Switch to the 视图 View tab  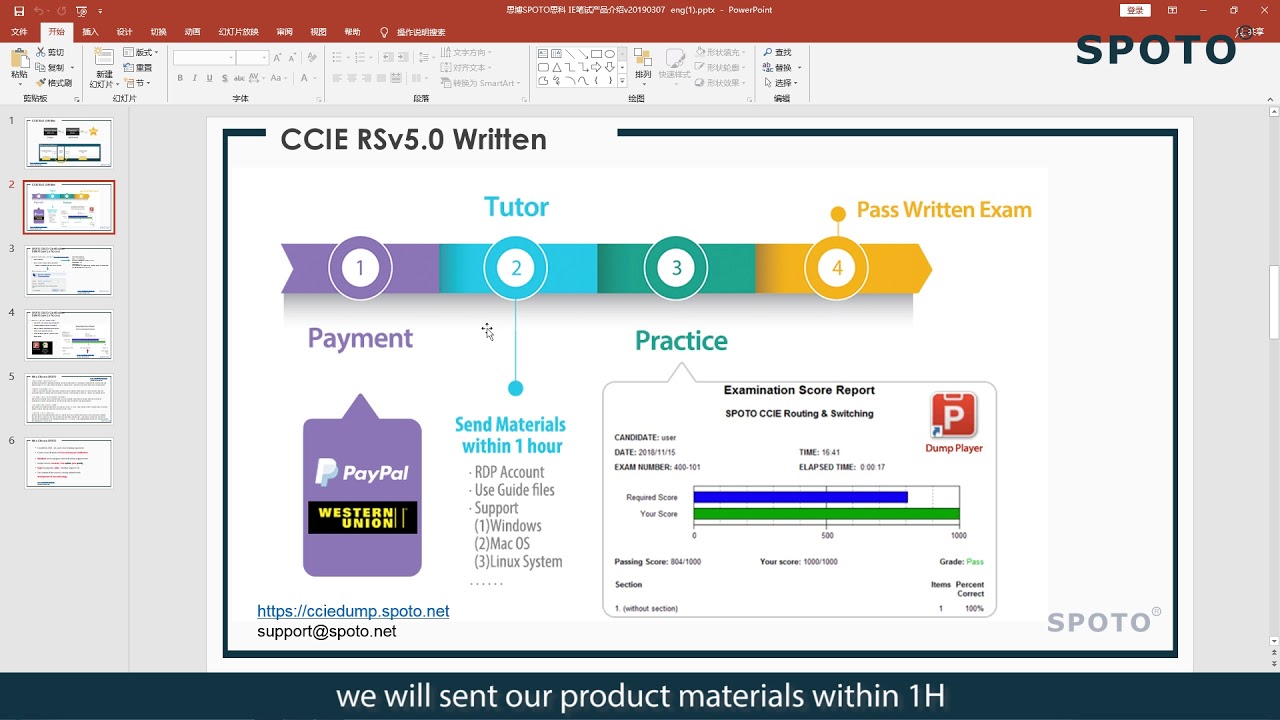tap(318, 32)
